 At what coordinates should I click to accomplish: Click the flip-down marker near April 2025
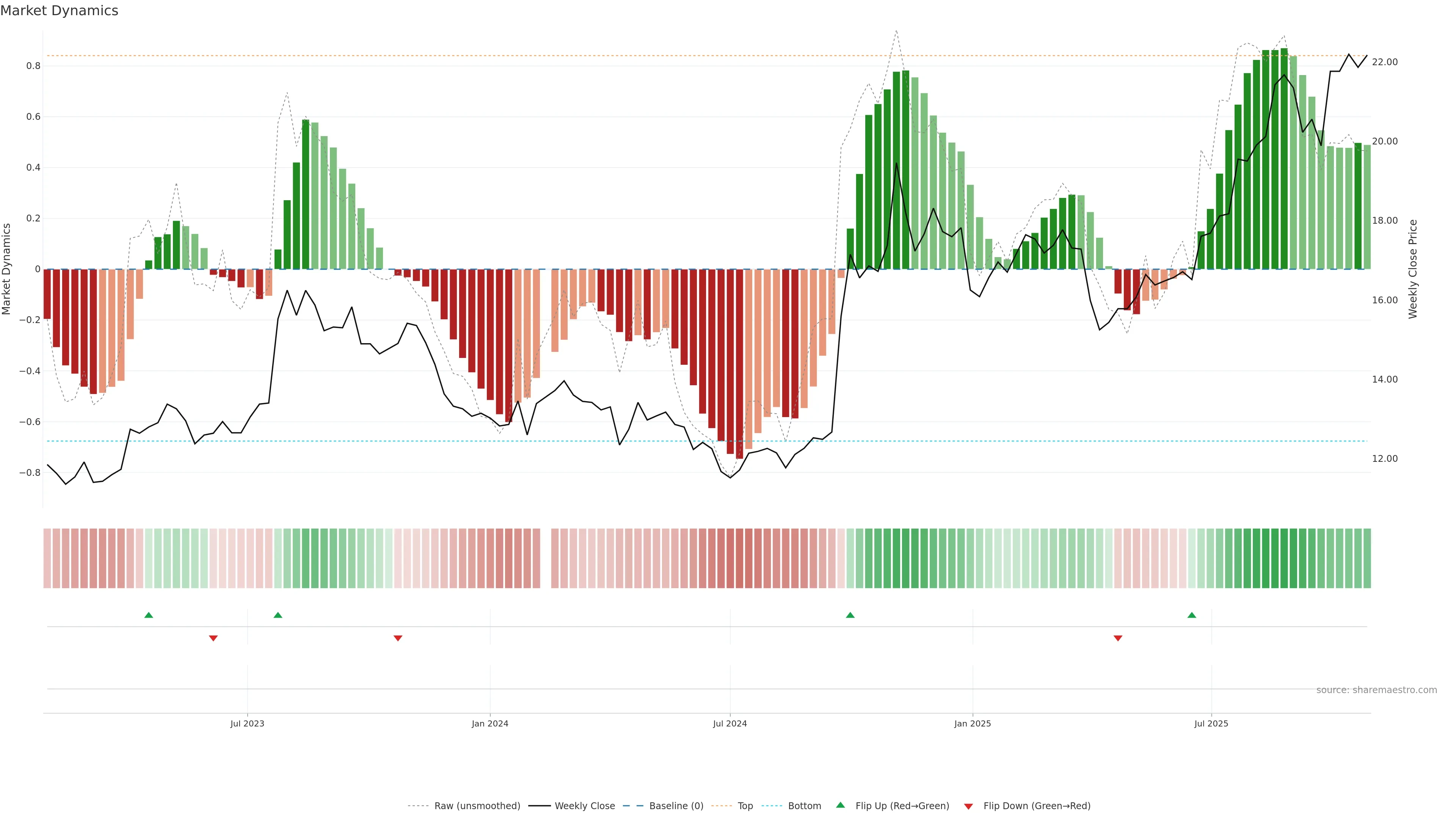click(x=1118, y=638)
